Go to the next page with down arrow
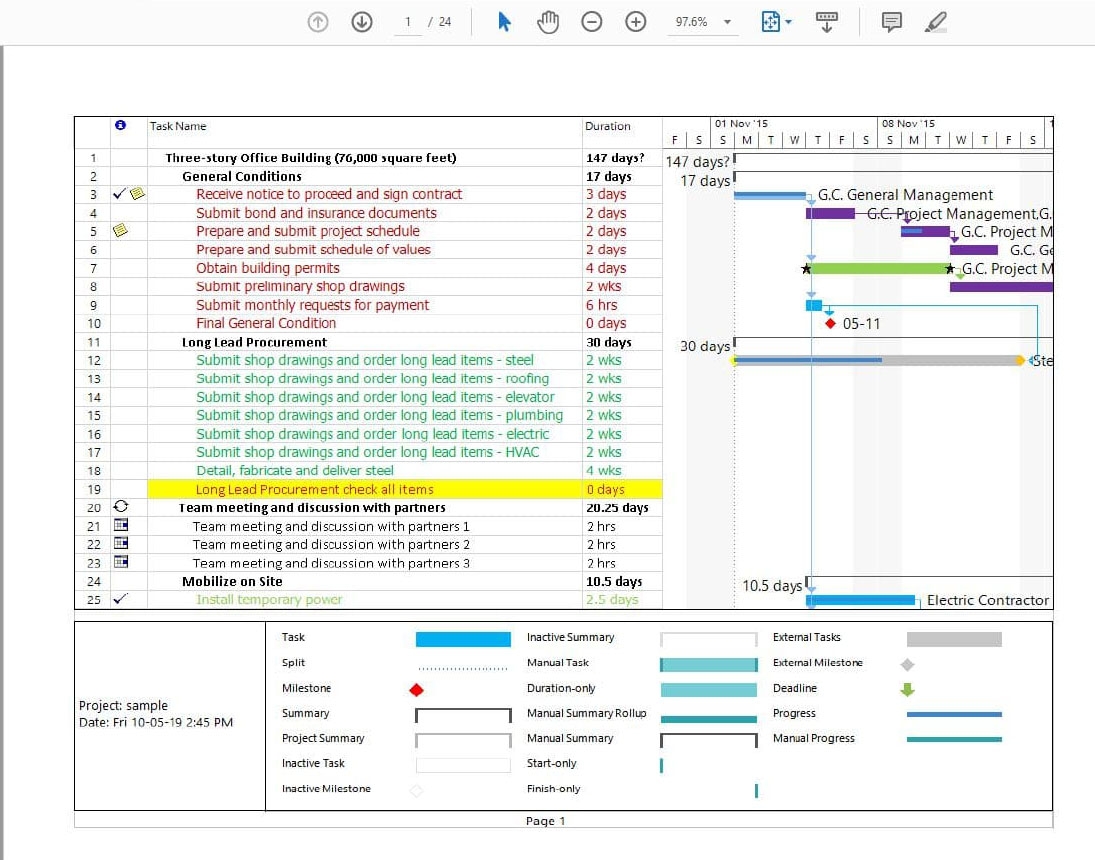Viewport: 1095px width, 860px height. point(361,21)
